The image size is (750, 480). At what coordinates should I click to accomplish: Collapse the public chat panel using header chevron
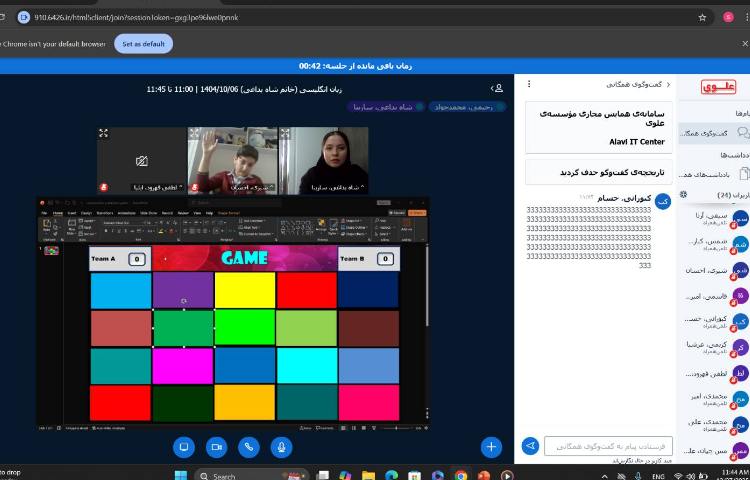(669, 85)
